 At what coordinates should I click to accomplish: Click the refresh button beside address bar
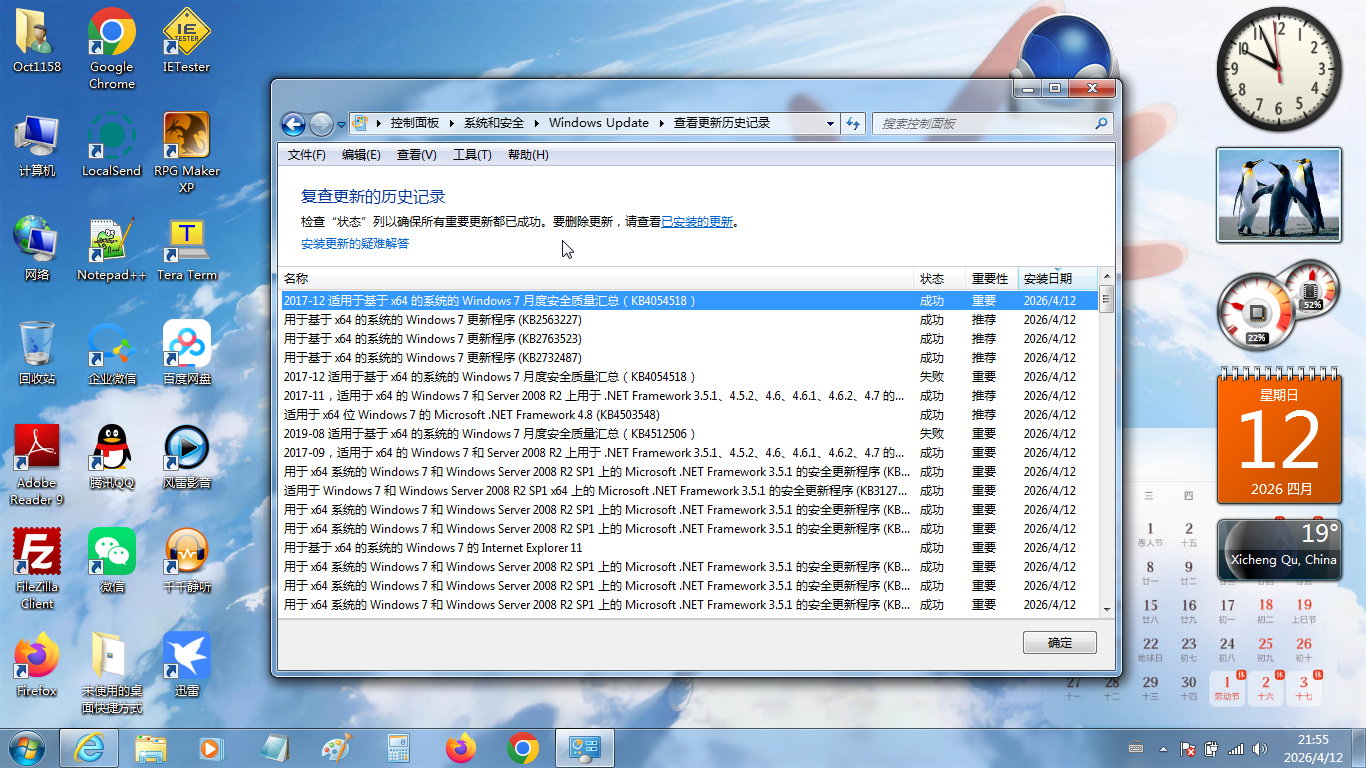[853, 123]
